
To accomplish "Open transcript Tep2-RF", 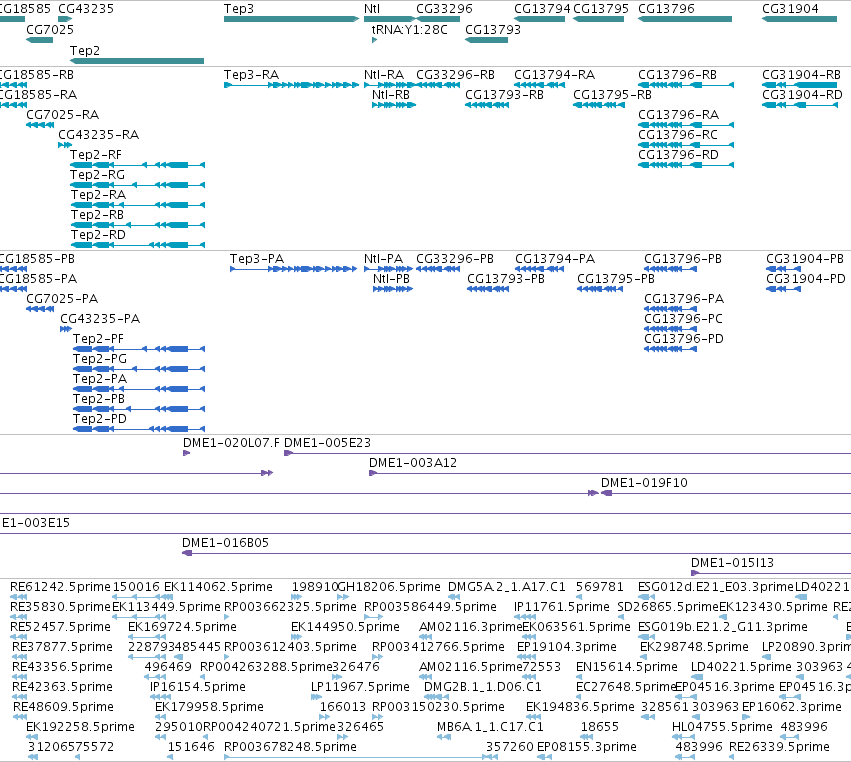I will click(x=96, y=155).
